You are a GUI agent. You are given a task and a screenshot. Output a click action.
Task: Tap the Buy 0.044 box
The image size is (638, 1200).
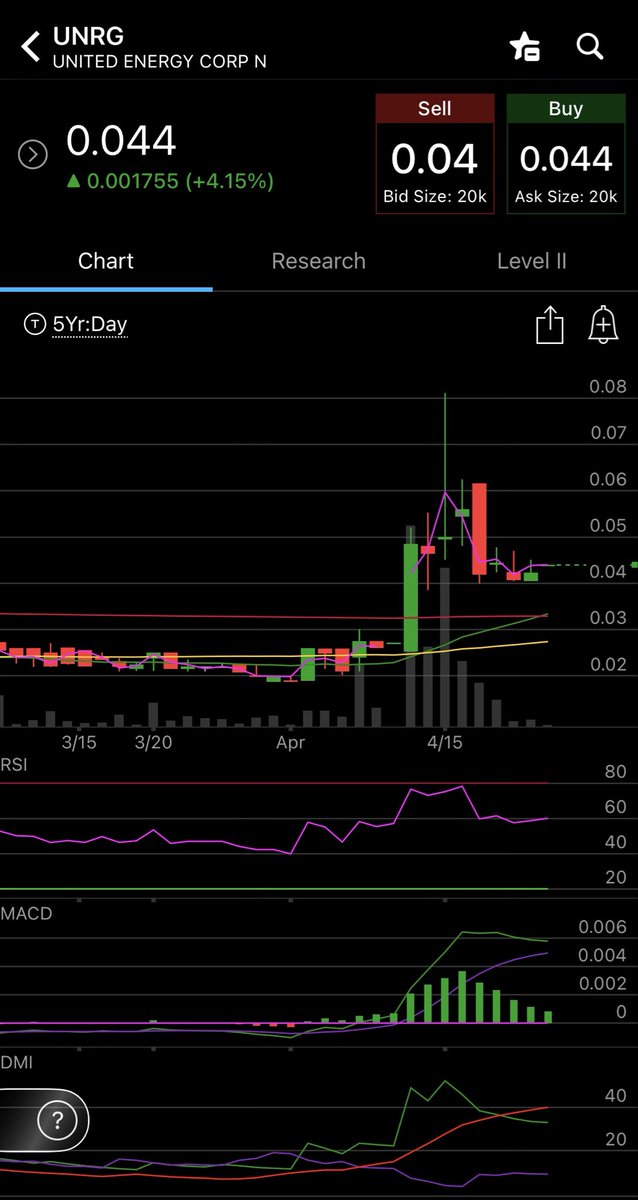coord(566,153)
